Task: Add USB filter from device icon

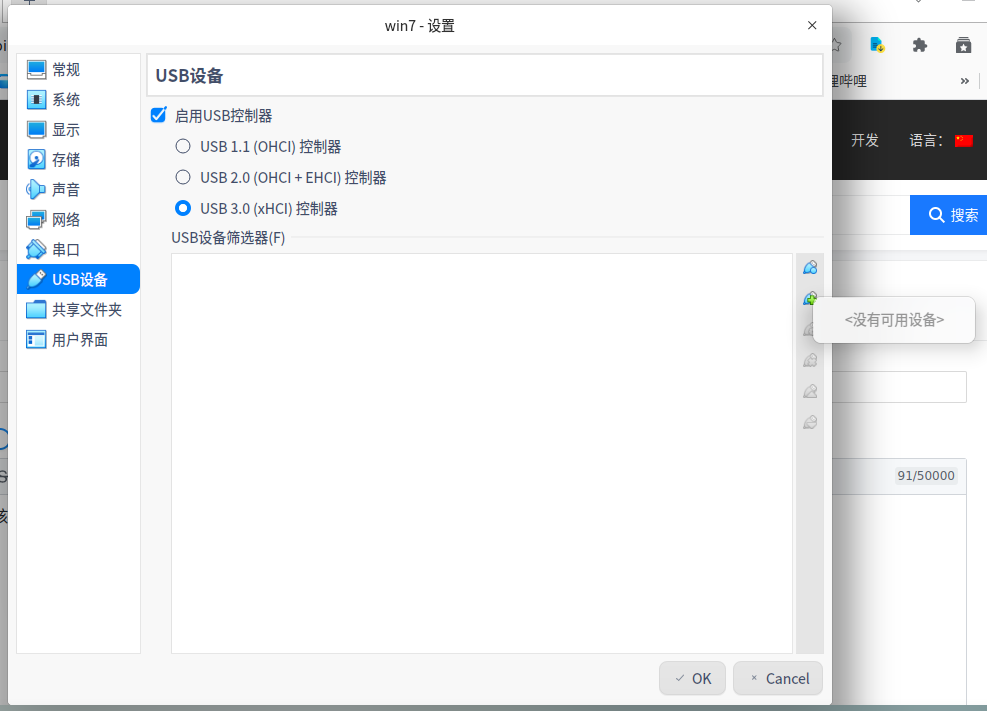Action: 810,298
